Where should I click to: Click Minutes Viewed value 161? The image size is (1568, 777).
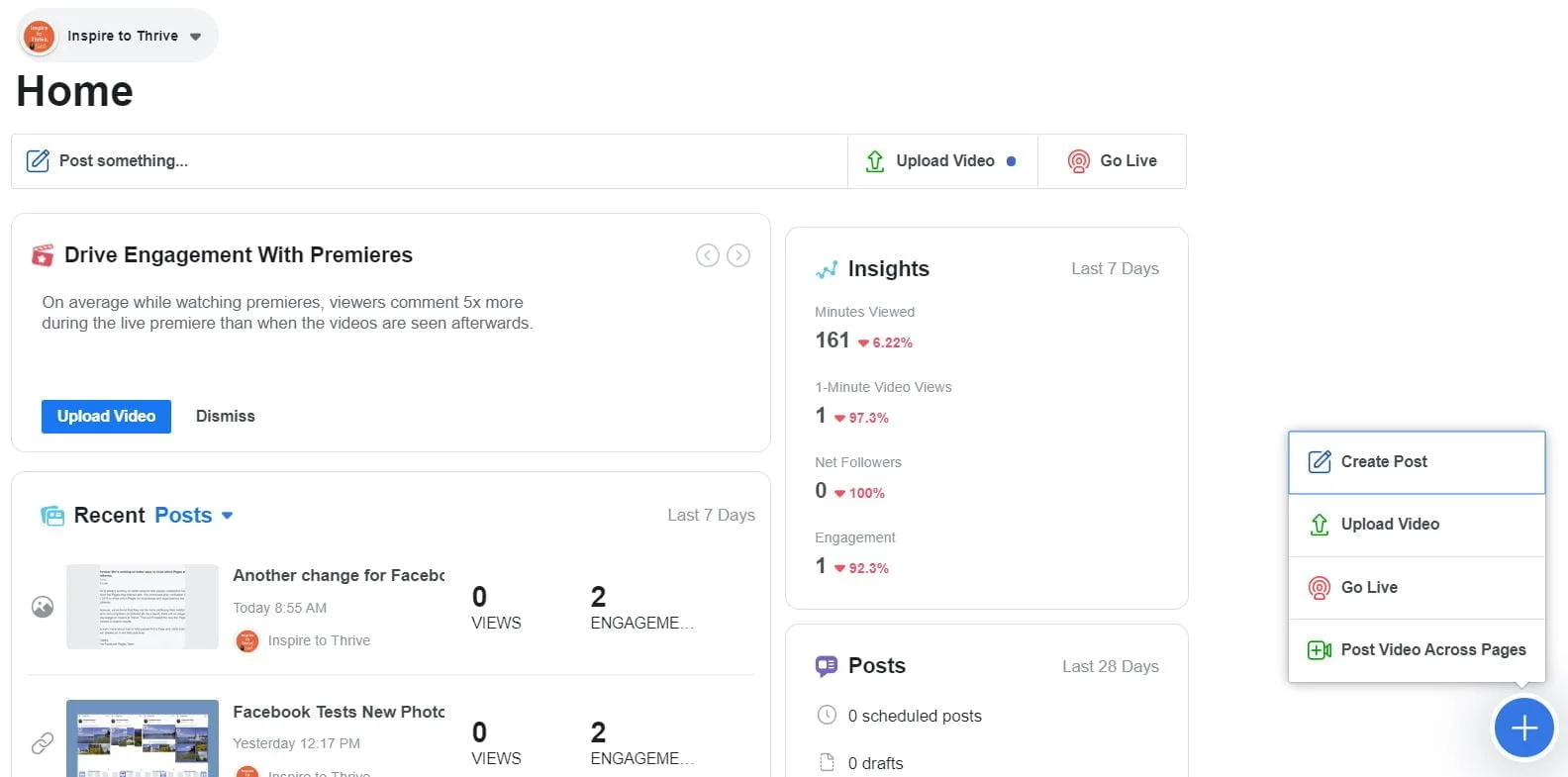[x=833, y=340]
